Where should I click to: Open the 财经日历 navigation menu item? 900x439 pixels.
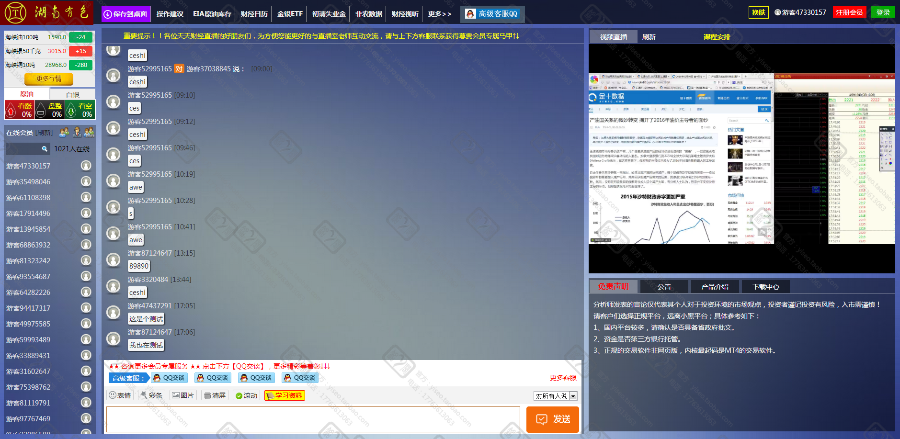254,14
